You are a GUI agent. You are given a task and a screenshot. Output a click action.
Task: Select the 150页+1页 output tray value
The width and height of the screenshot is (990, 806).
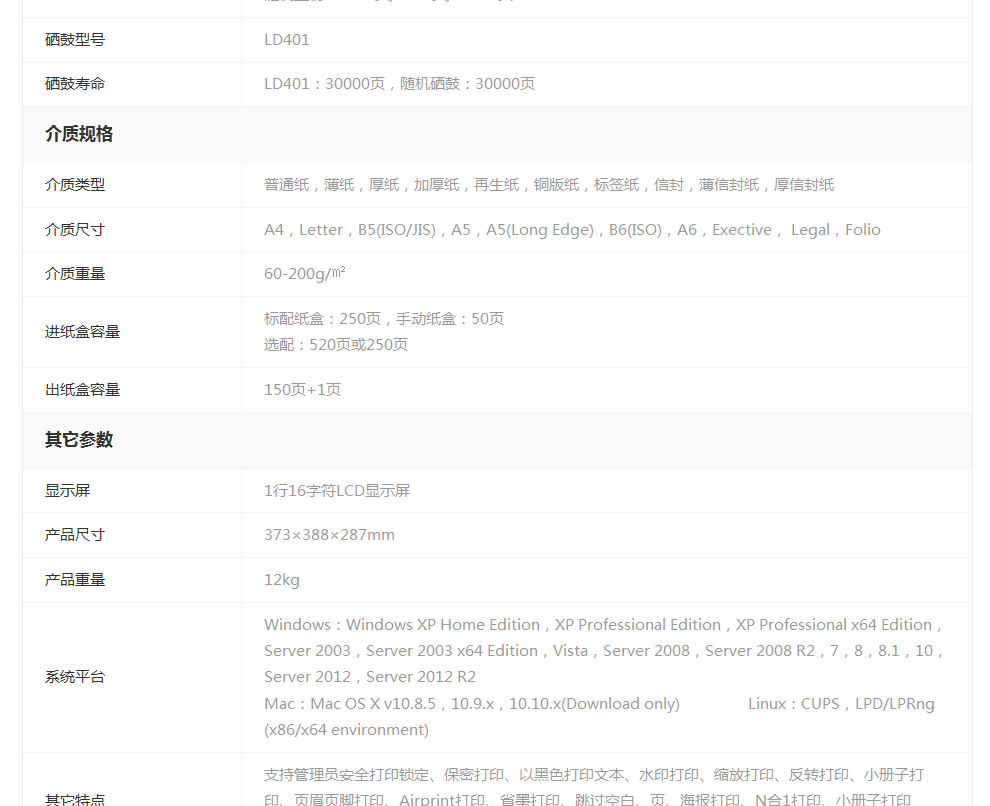coord(302,390)
